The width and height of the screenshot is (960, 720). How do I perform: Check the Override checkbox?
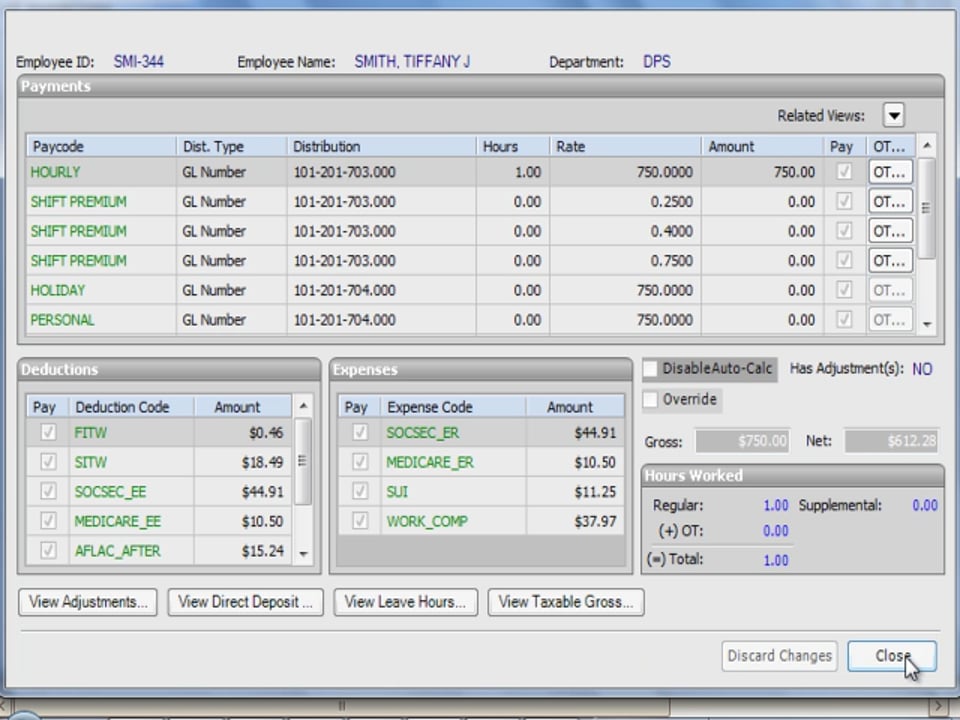(x=651, y=399)
